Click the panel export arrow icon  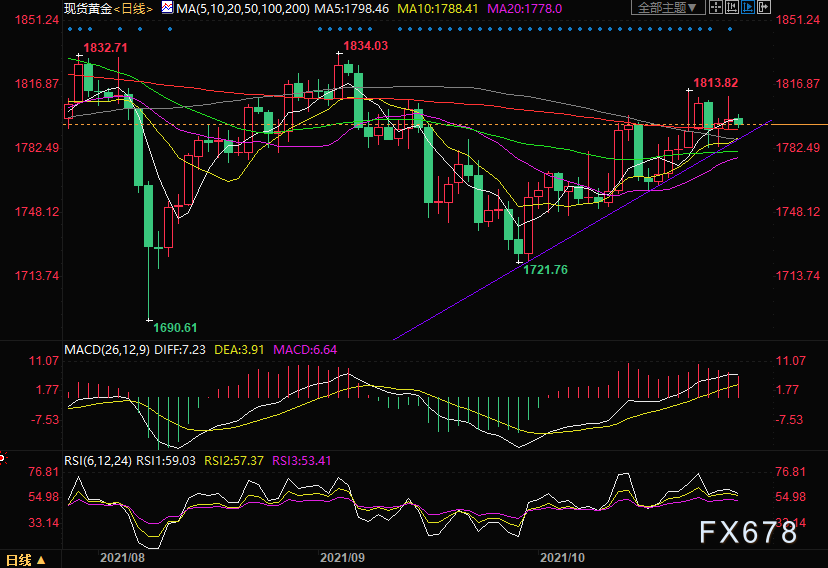[764, 7]
